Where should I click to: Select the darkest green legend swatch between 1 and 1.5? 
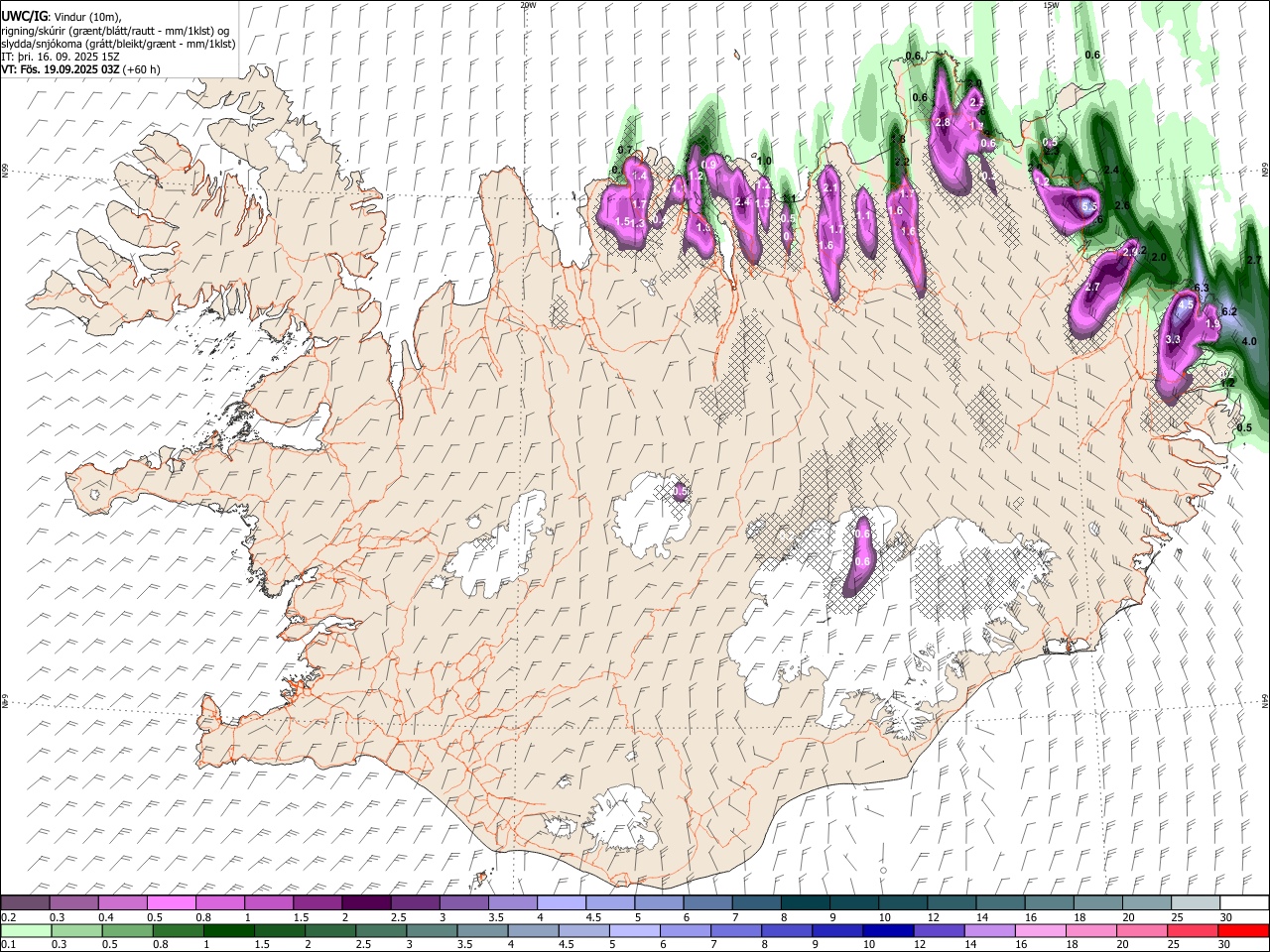[x=229, y=930]
